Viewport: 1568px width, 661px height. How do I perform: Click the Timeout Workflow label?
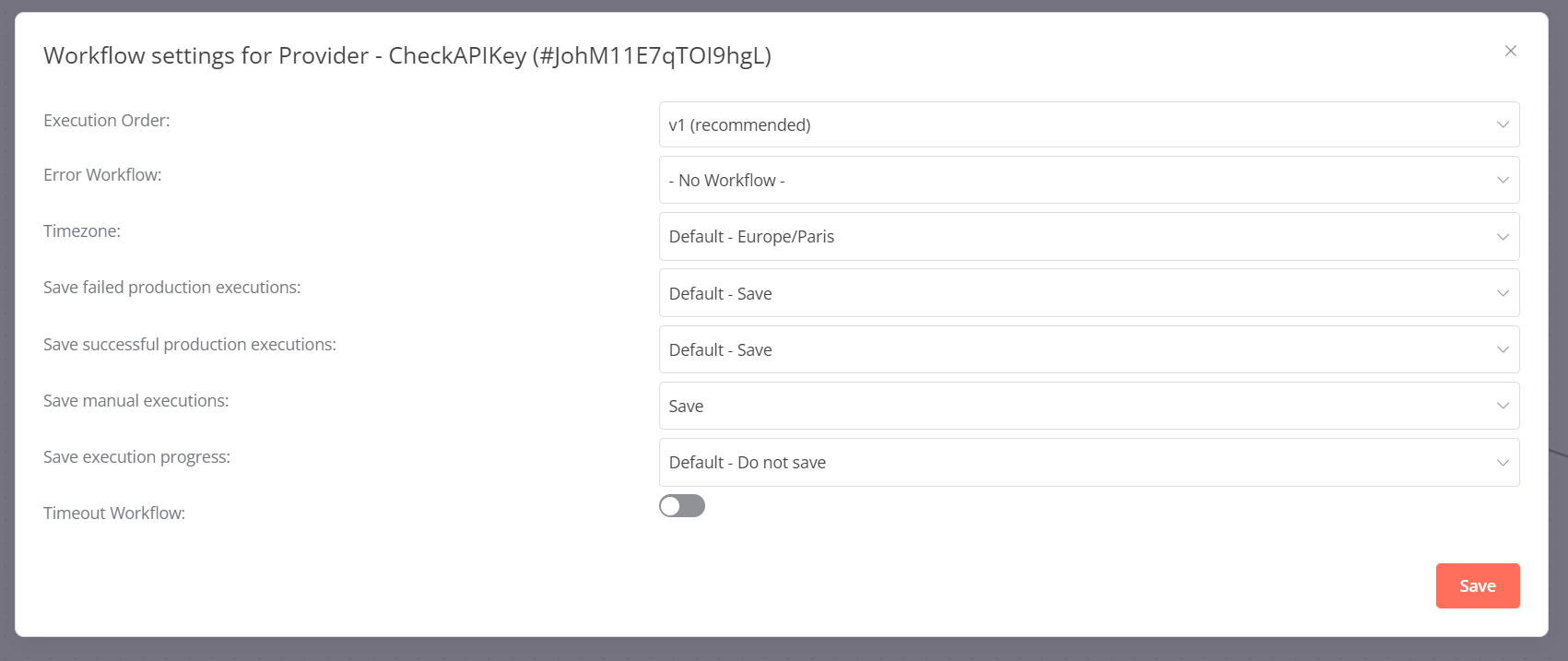click(x=114, y=513)
